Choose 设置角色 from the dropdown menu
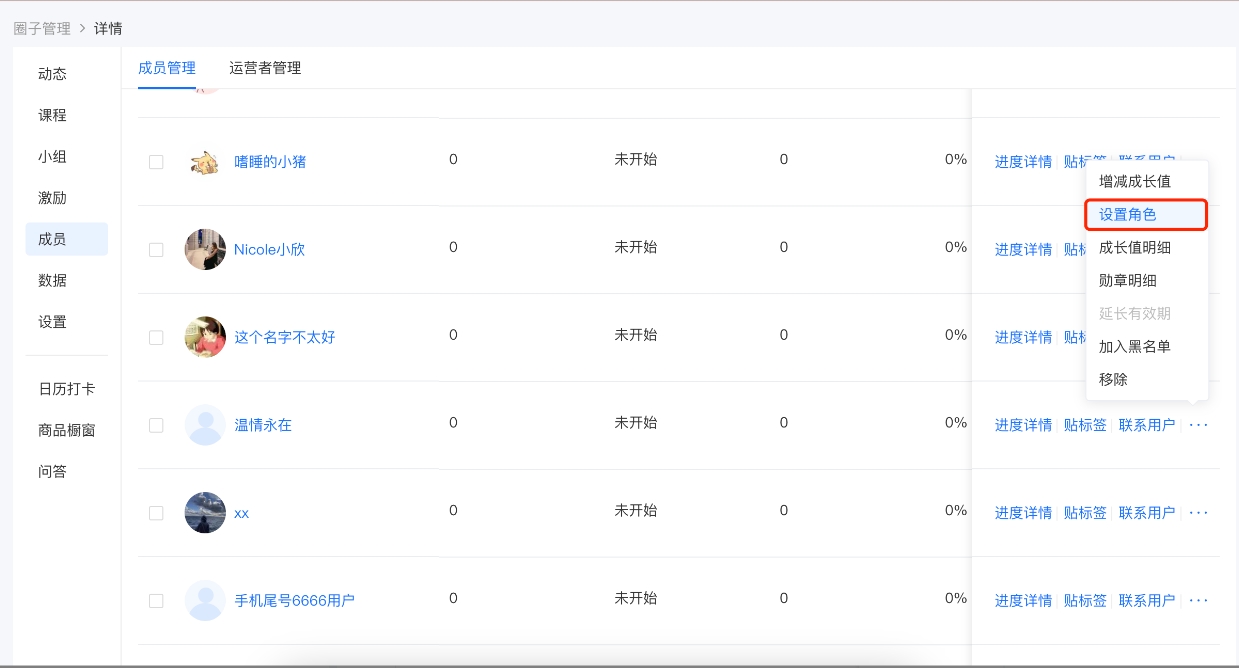The height and width of the screenshot is (668, 1239). tap(1128, 215)
